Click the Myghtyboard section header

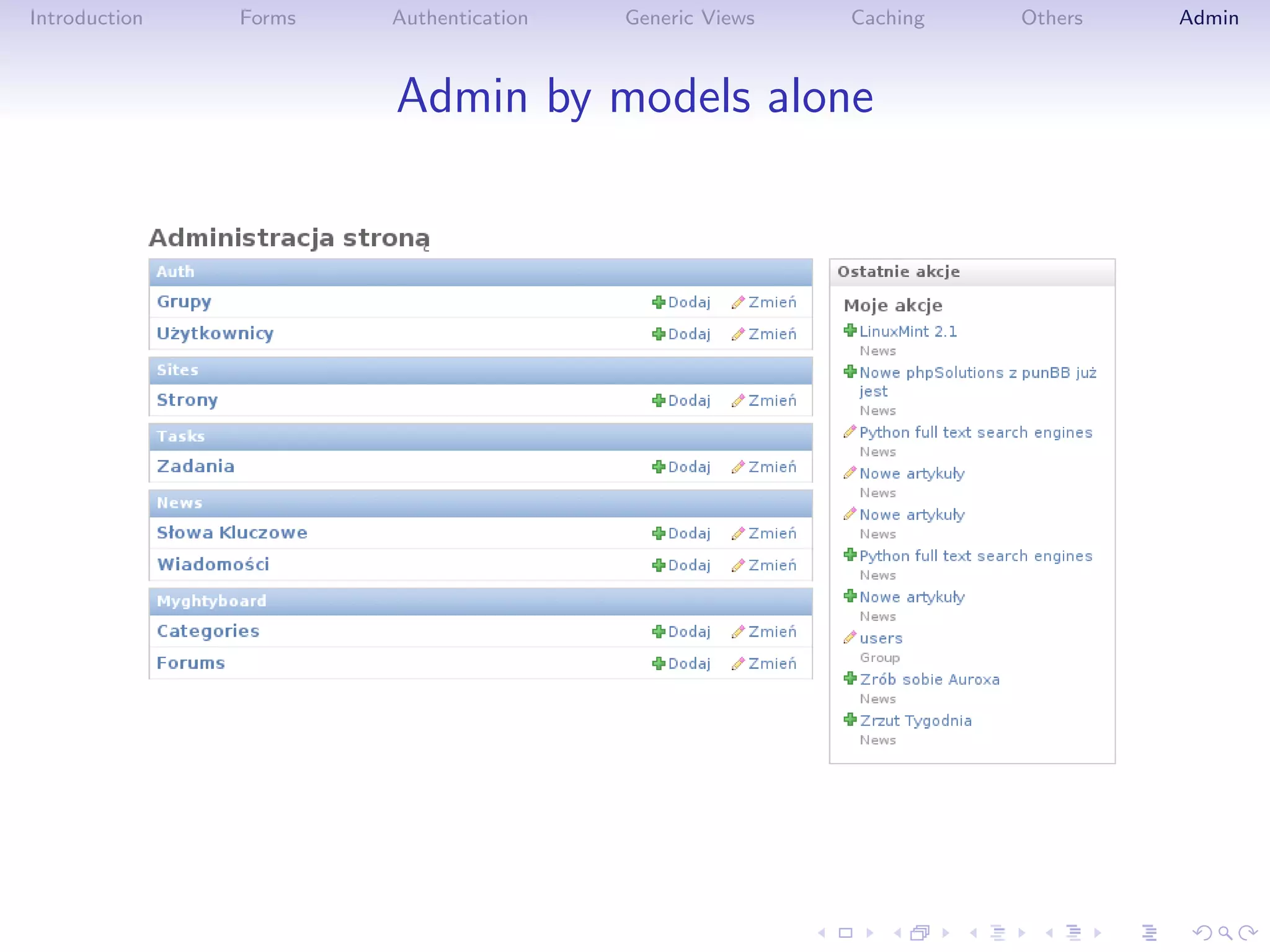pos(481,601)
